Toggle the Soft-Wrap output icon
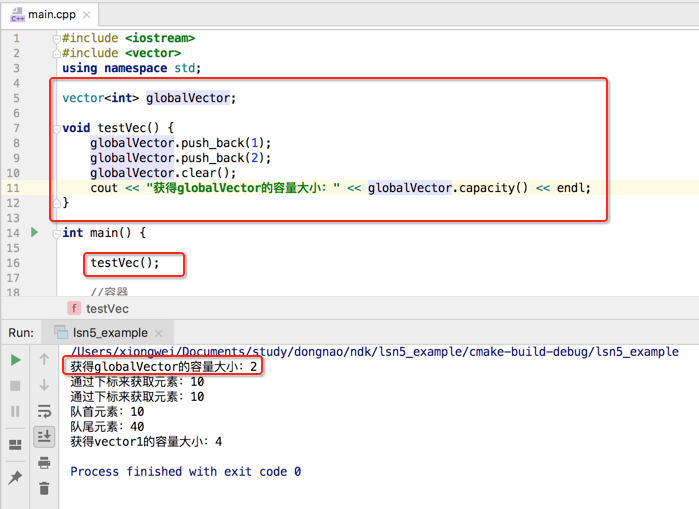The image size is (699, 509). [44, 411]
